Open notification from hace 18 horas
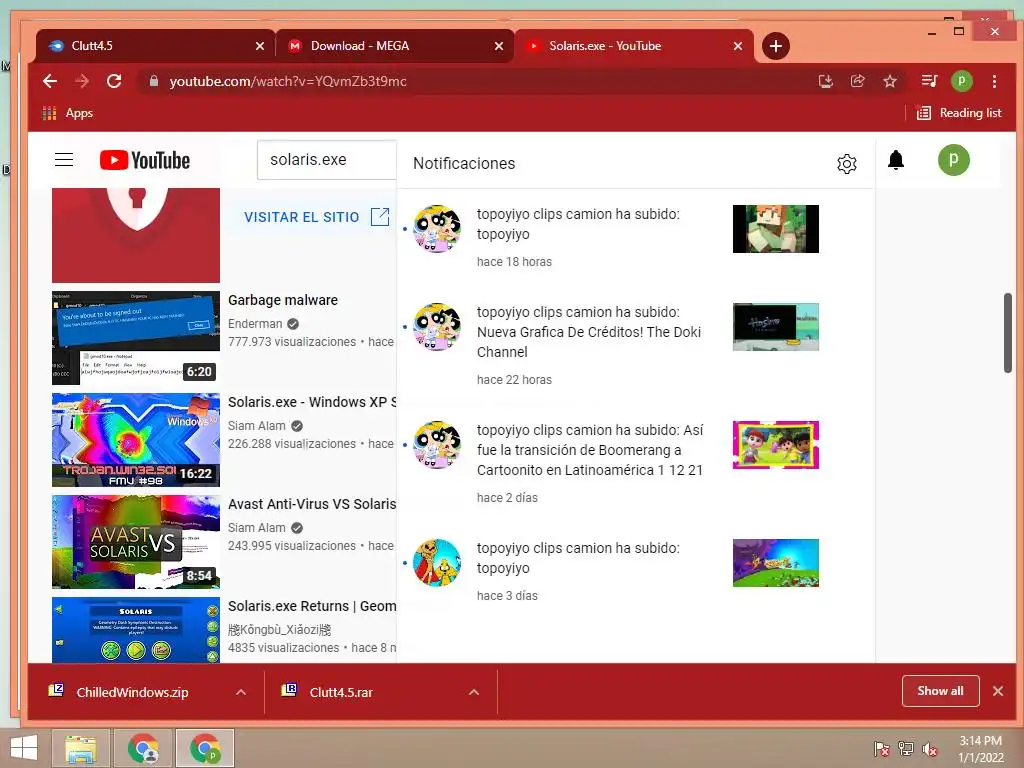This screenshot has height=768, width=1024. 635,236
